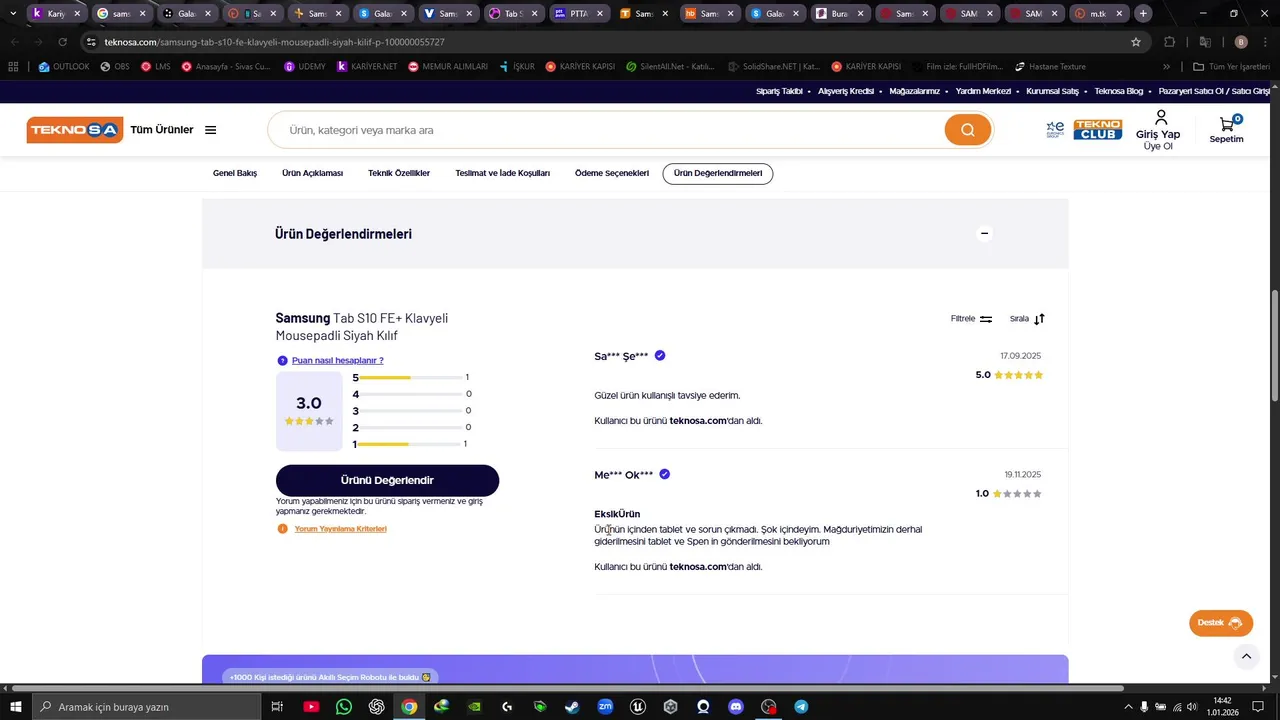Open the Chrome profile avatar
The width and height of the screenshot is (1280, 720).
pos(1241,42)
